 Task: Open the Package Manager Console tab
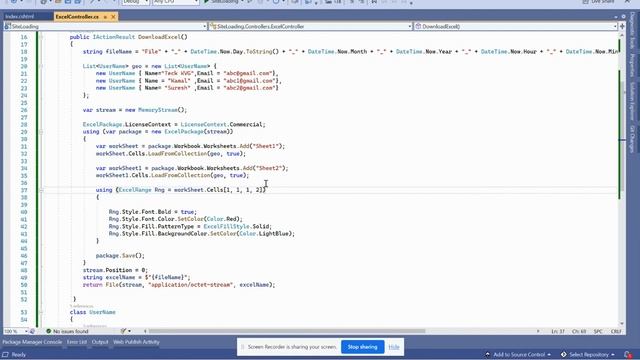[x=32, y=342]
